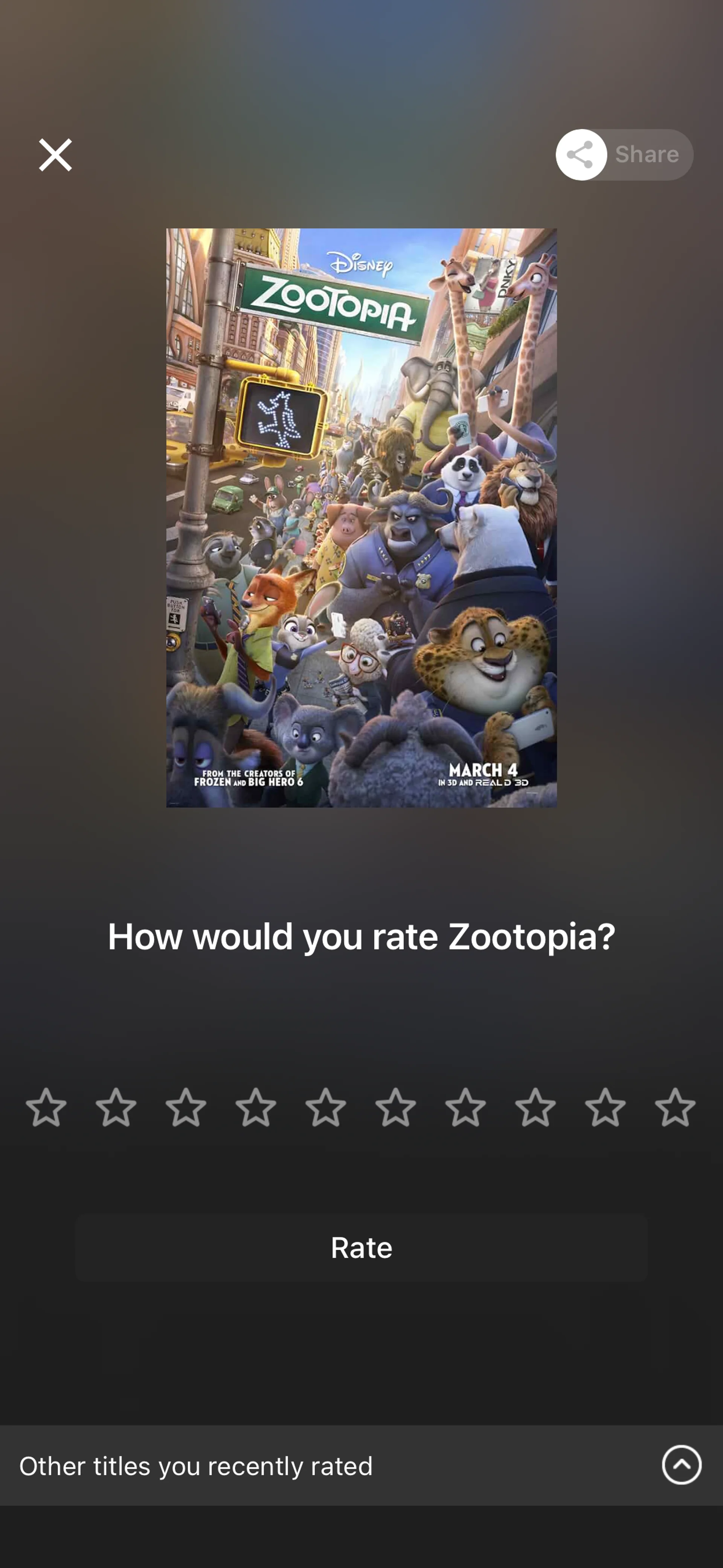This screenshot has height=1568, width=723.
Task: Give Zootopia eight stars
Action: pos(535,1107)
